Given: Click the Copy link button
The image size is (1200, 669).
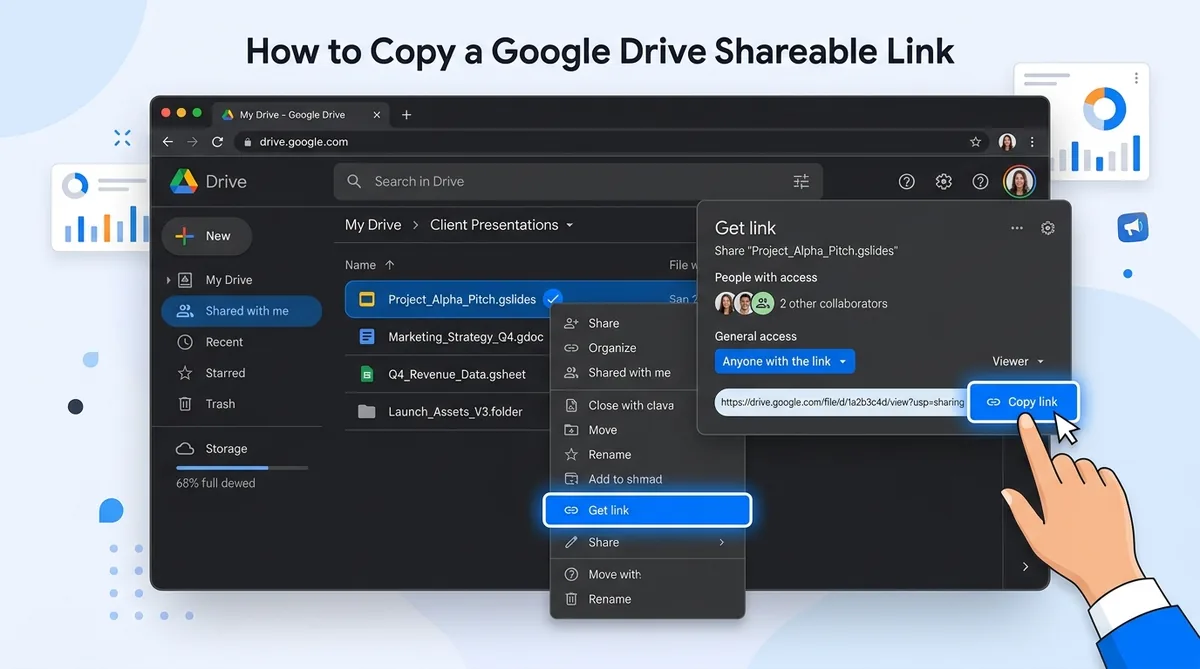Looking at the screenshot, I should (x=1023, y=402).
